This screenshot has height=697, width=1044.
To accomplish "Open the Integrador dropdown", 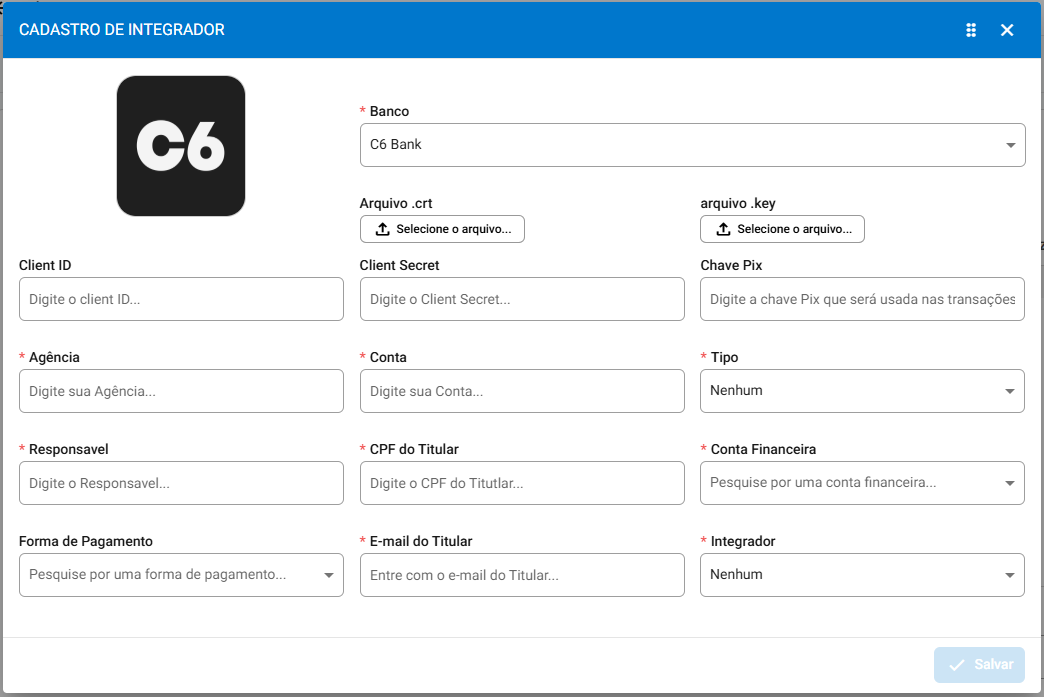I will point(861,575).
